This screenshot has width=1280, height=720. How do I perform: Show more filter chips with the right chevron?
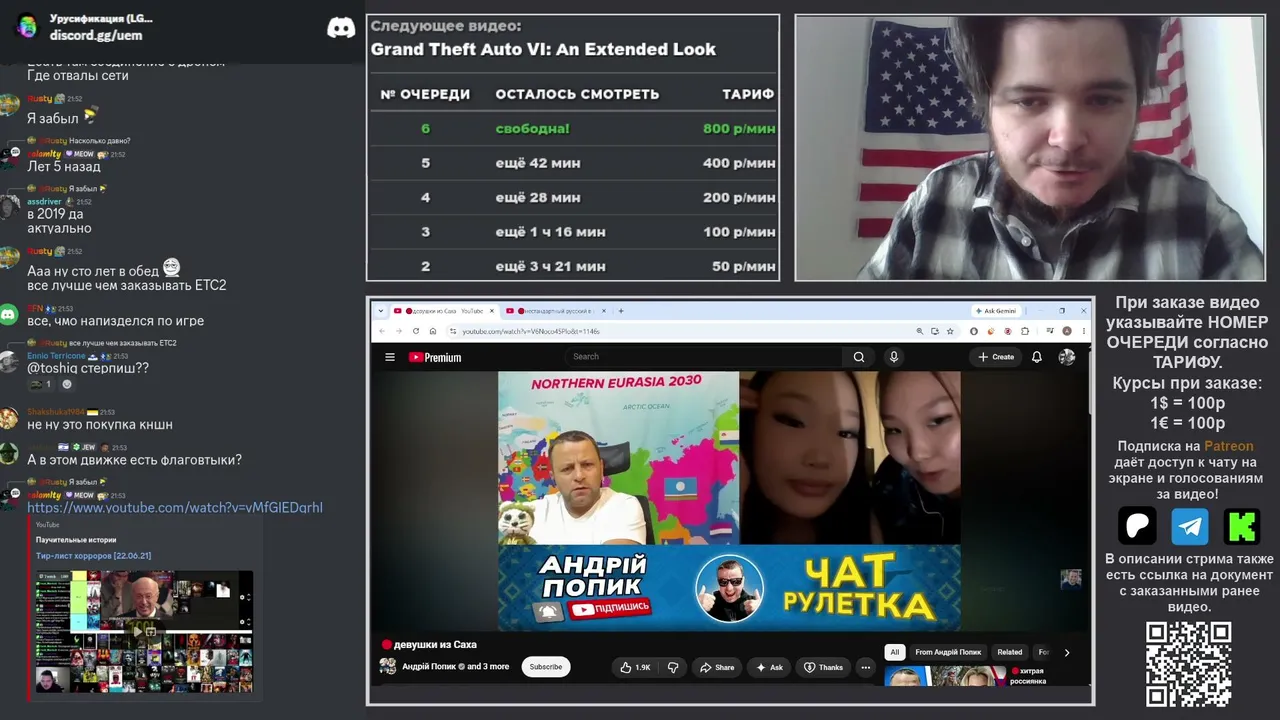[x=1067, y=652]
